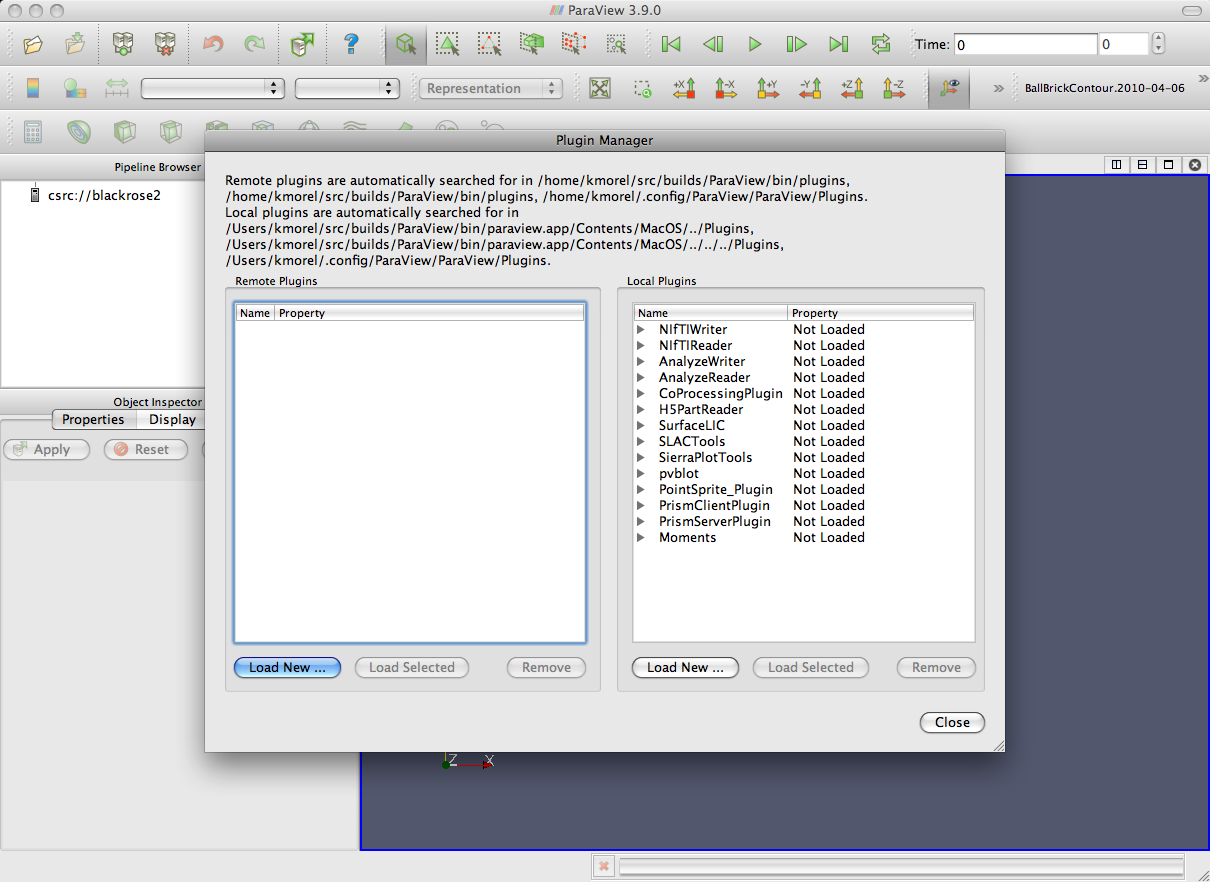Expand the SurfaceLIC plugin entry

641,426
